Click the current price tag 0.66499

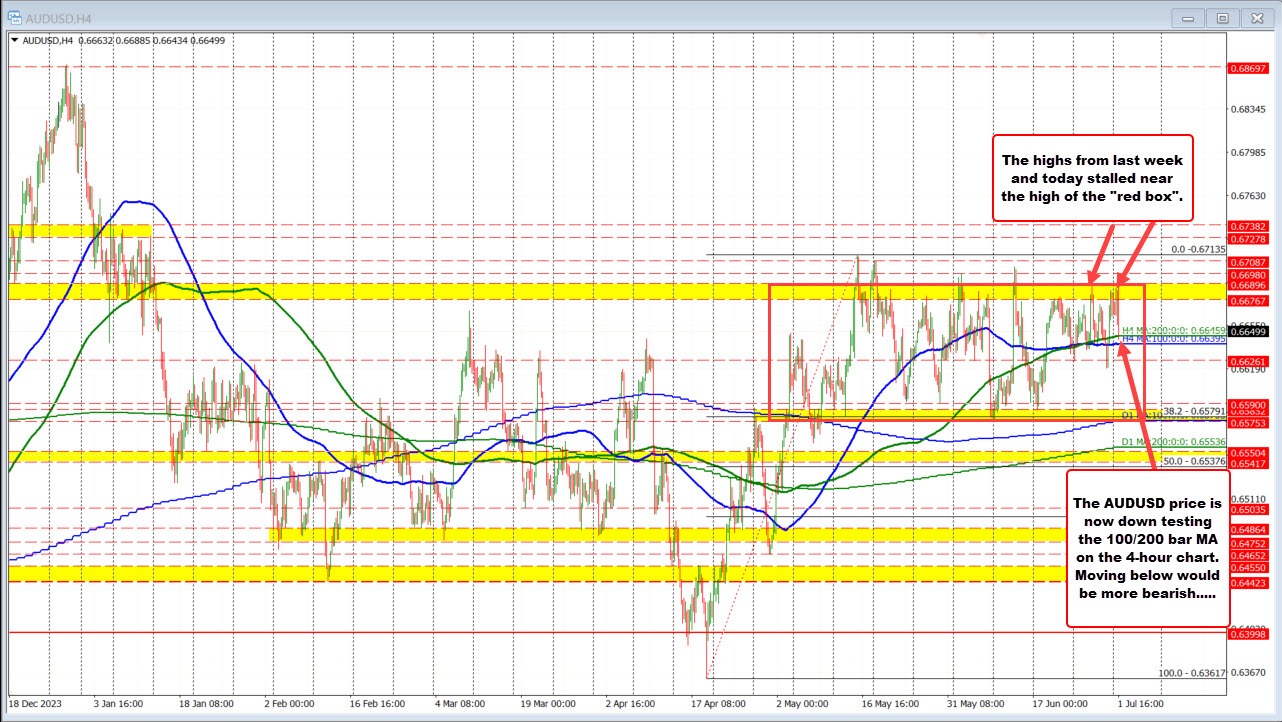point(1247,332)
